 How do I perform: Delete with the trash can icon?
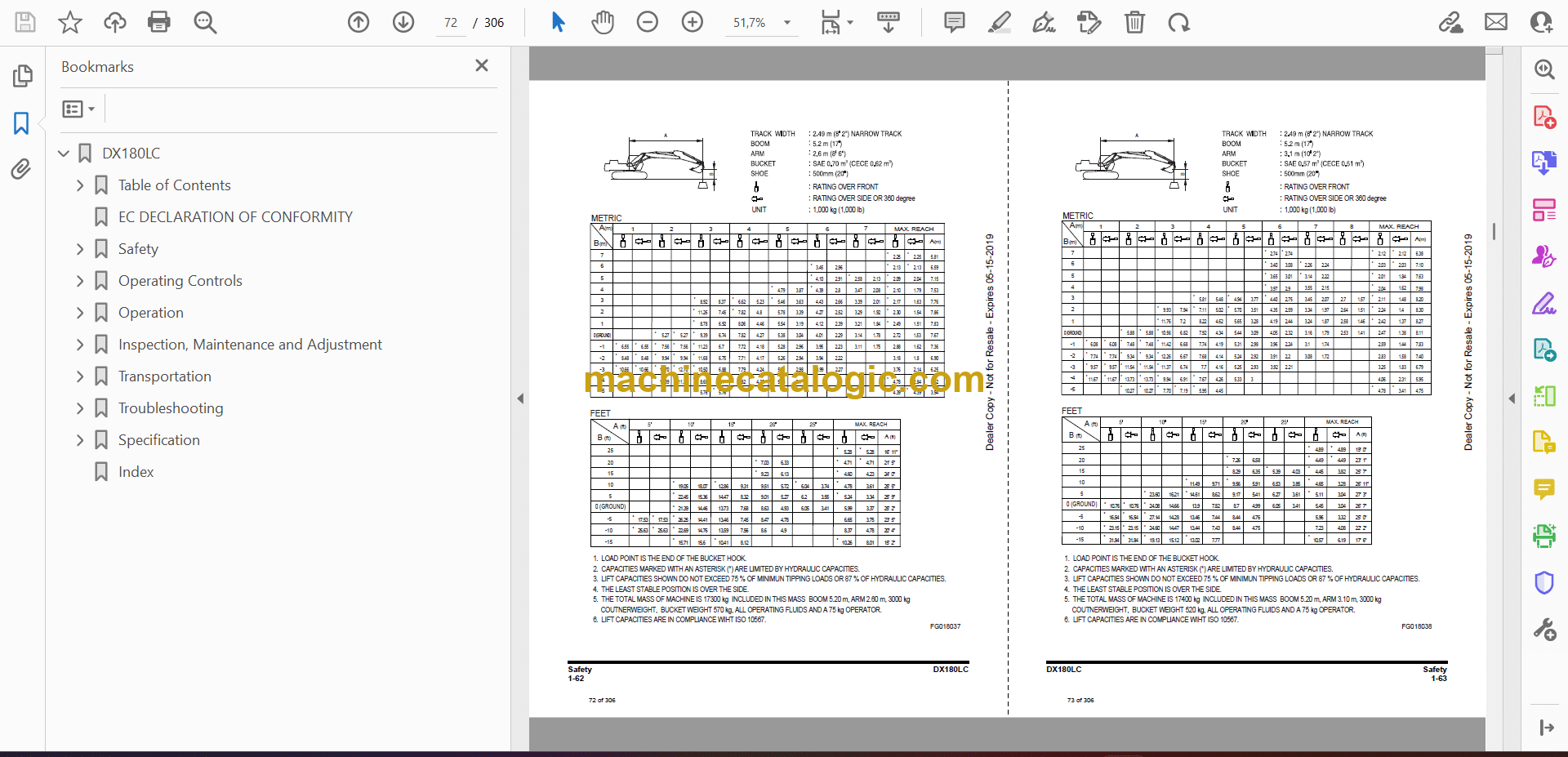(1134, 22)
